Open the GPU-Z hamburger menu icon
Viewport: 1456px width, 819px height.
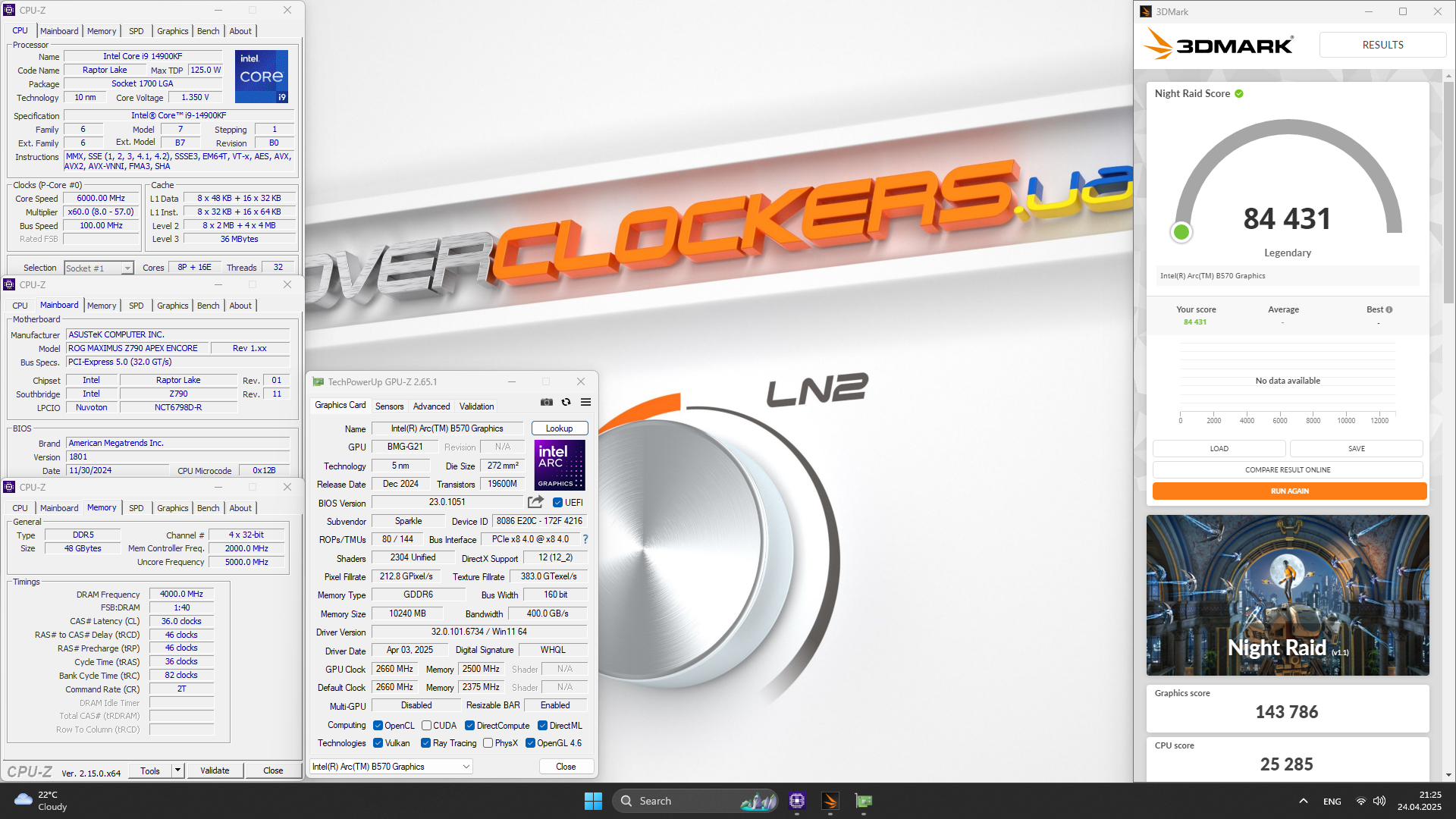585,403
